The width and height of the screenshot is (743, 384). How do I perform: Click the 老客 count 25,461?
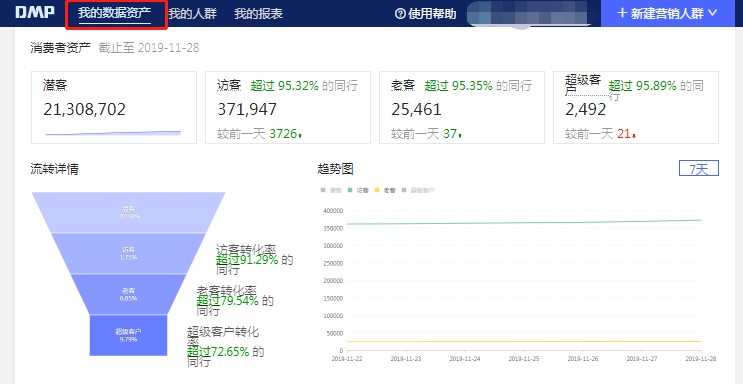[x=416, y=110]
